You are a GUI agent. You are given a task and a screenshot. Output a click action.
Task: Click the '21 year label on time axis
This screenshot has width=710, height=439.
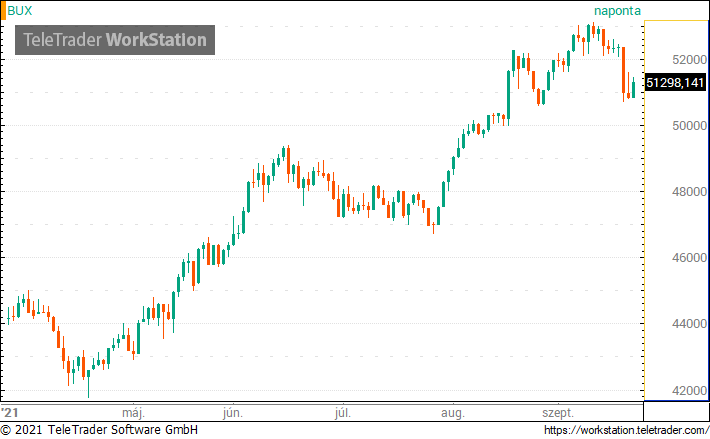click(x=10, y=412)
